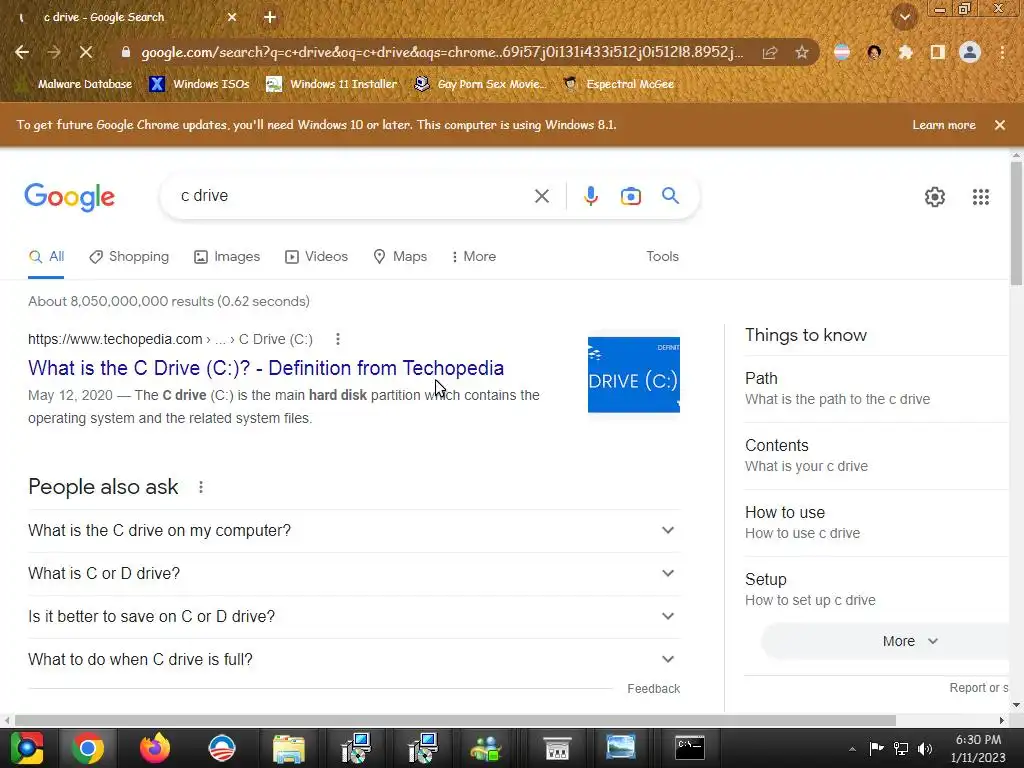
Task: Expand 'What to do when C drive is full?'
Action: (x=353, y=660)
